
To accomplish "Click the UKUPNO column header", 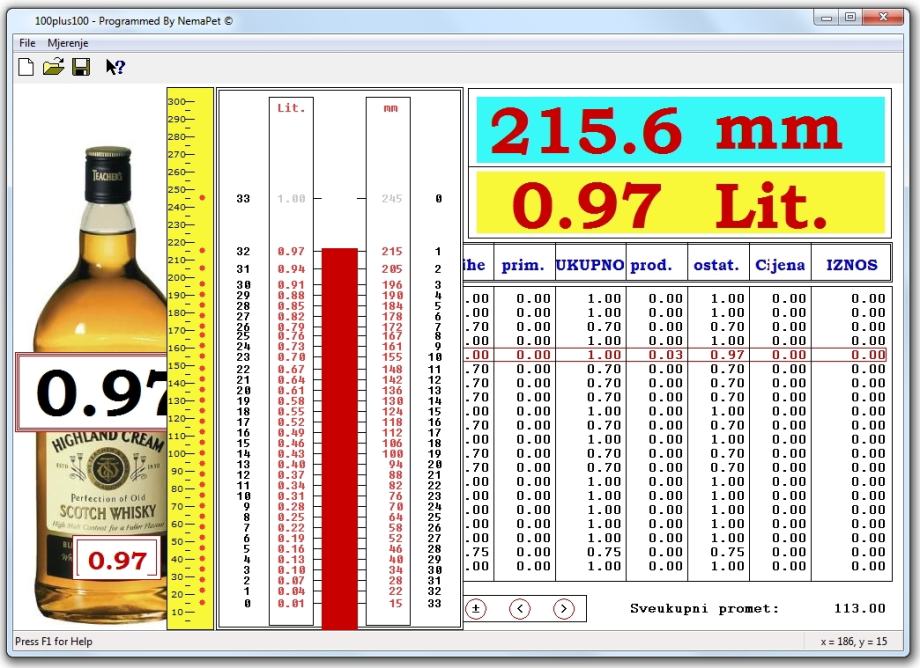I will tap(590, 266).
